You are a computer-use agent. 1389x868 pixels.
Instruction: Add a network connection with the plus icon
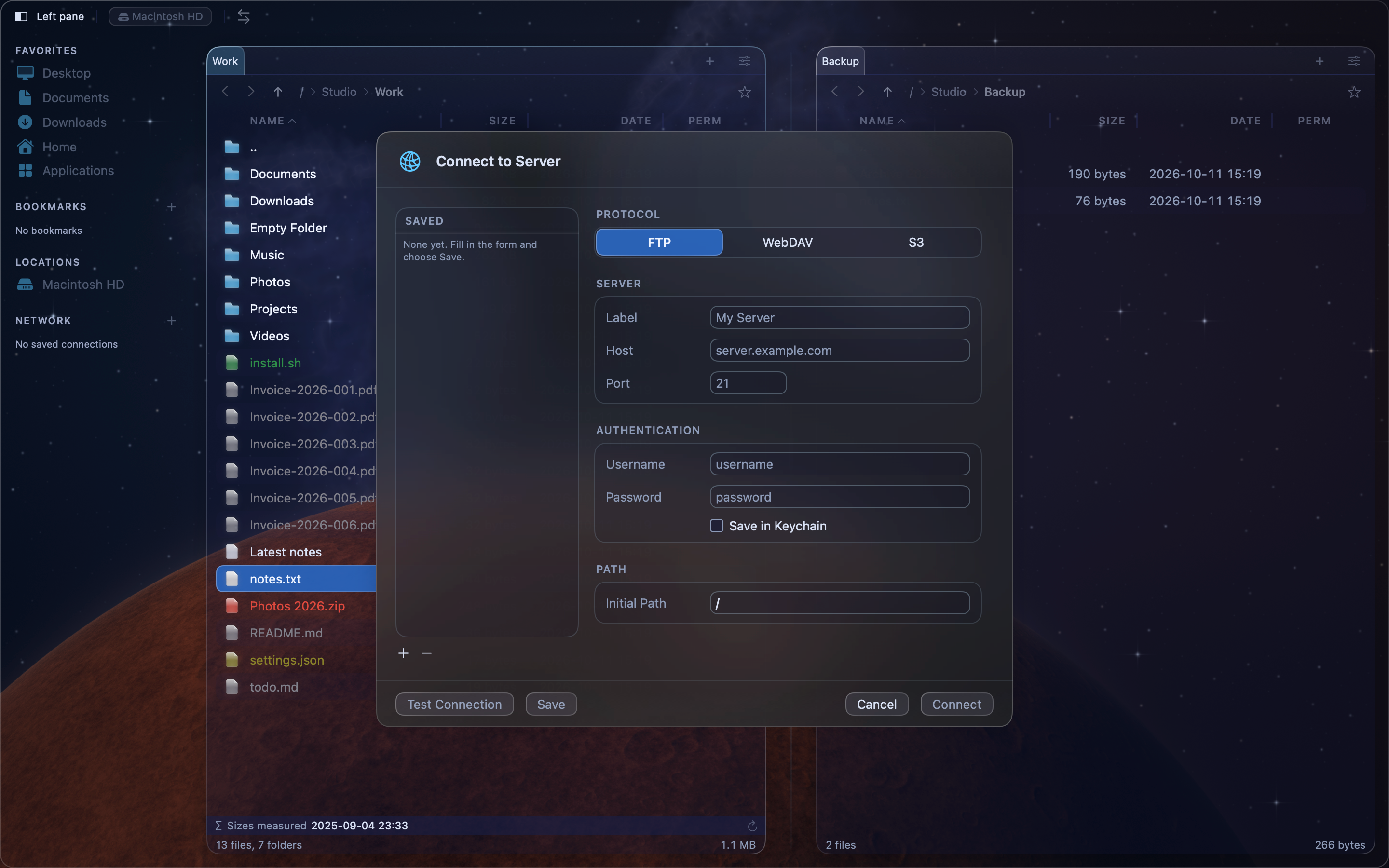(171, 320)
